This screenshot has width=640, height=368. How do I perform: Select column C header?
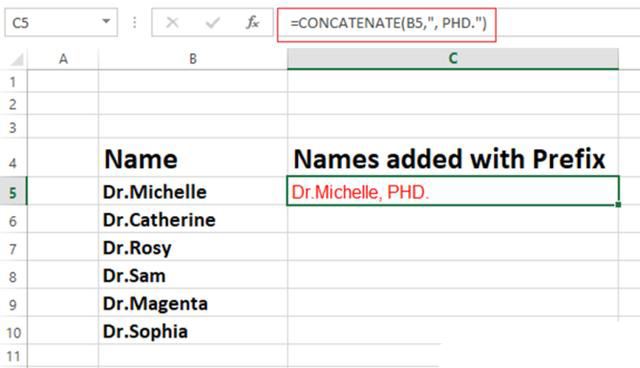(x=453, y=59)
